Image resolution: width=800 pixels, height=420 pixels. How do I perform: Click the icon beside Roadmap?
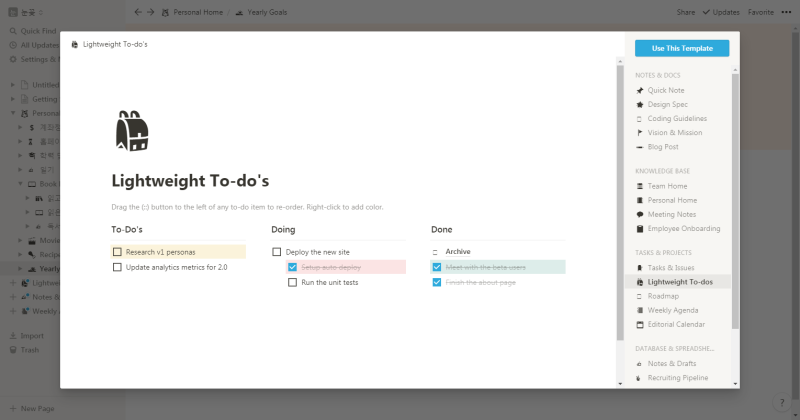point(640,297)
